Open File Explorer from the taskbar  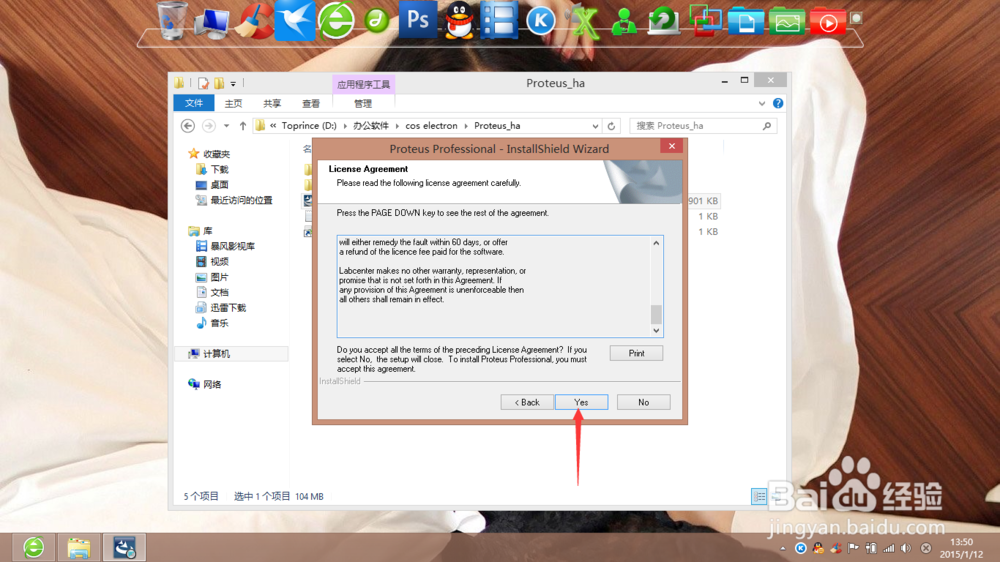79,547
